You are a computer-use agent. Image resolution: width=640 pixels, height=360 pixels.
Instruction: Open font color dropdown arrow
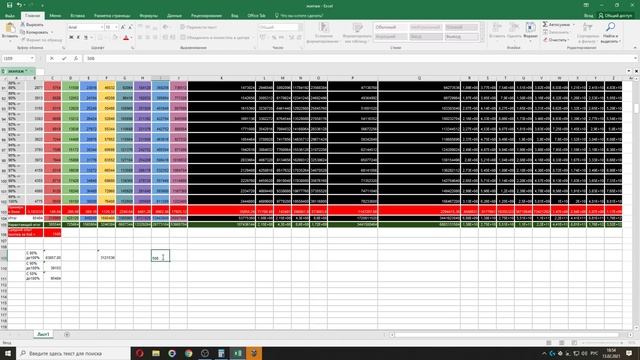(x=131, y=38)
